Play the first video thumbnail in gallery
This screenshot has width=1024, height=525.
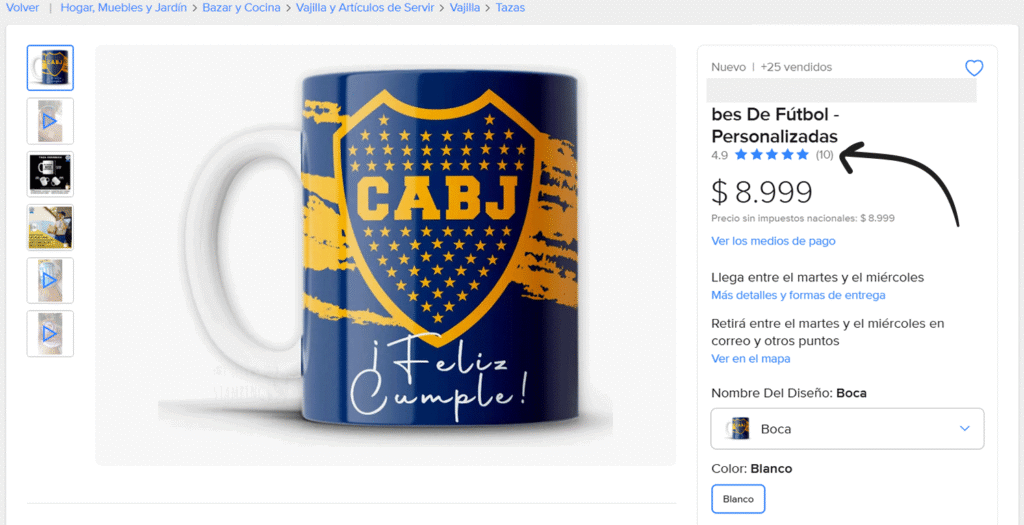click(50, 120)
